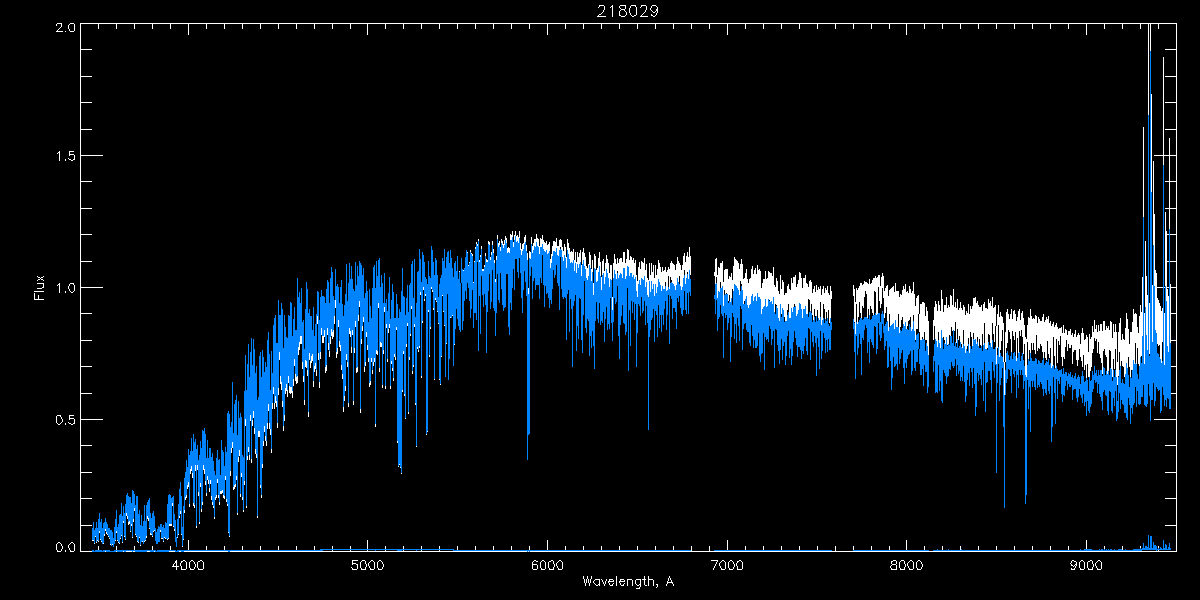Select the 9000 x-axis tick label
The width and height of the screenshot is (1200, 600).
[x=1086, y=563]
